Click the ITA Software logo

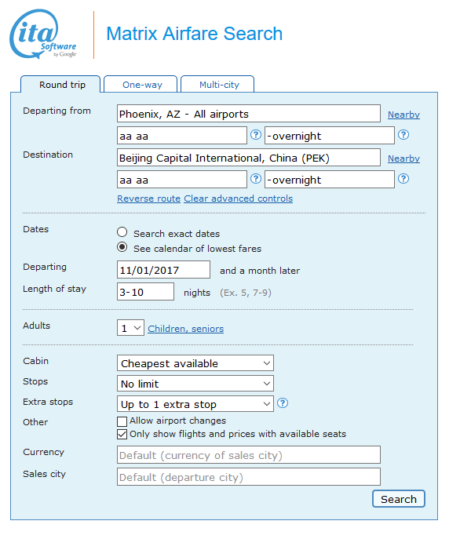[43, 34]
